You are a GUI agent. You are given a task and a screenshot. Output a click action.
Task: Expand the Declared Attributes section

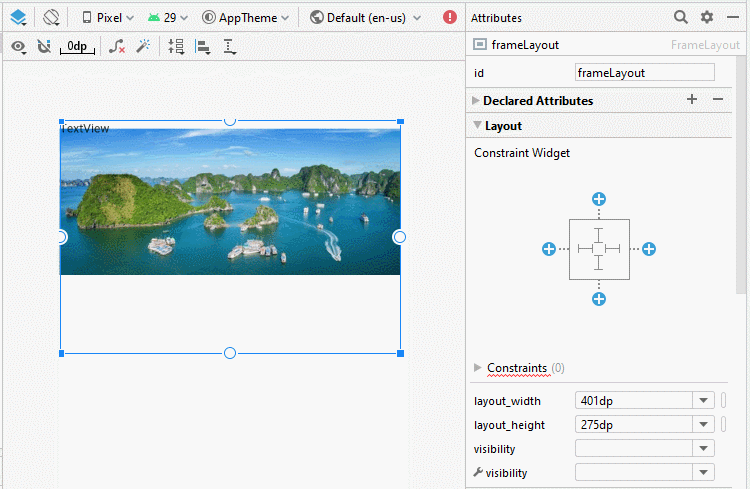coord(475,100)
